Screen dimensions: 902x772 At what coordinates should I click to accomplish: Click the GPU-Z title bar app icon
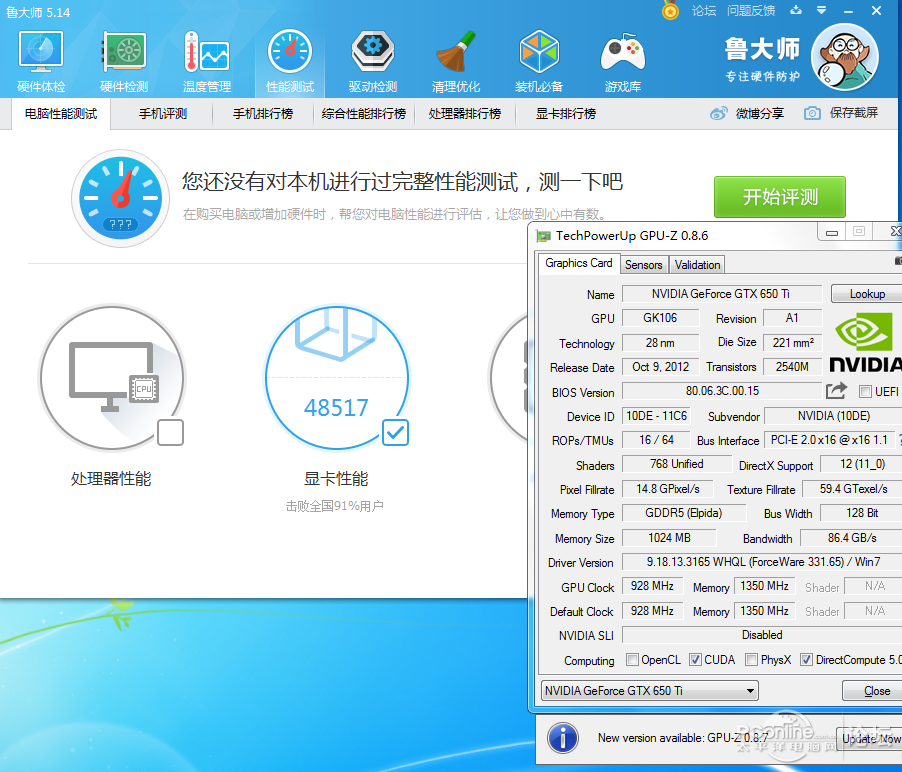[x=544, y=236]
